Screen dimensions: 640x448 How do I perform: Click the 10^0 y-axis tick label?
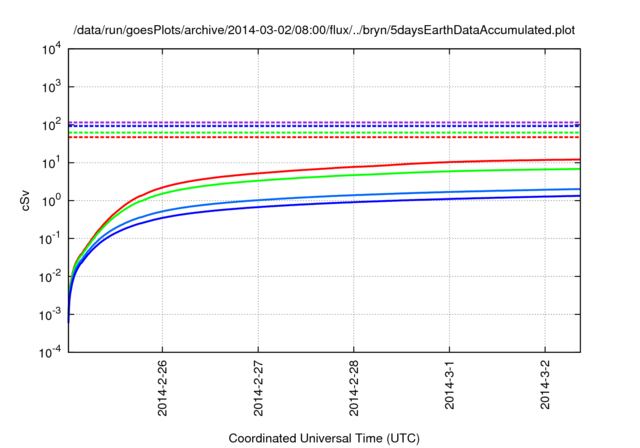pos(51,200)
